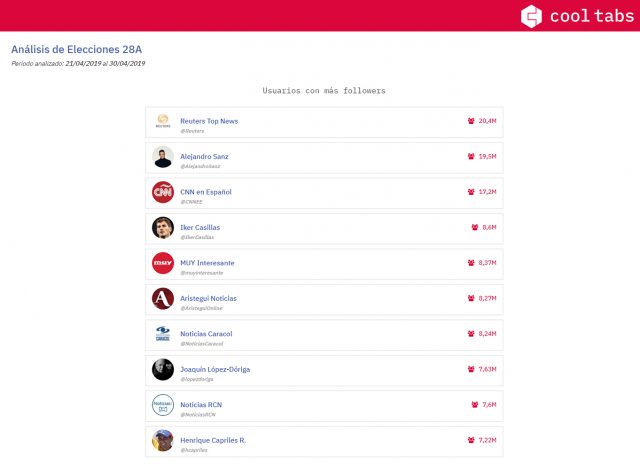Screen dimensions: 640x470
Task: Open the Aristegui Noticias name link
Action: (208, 299)
